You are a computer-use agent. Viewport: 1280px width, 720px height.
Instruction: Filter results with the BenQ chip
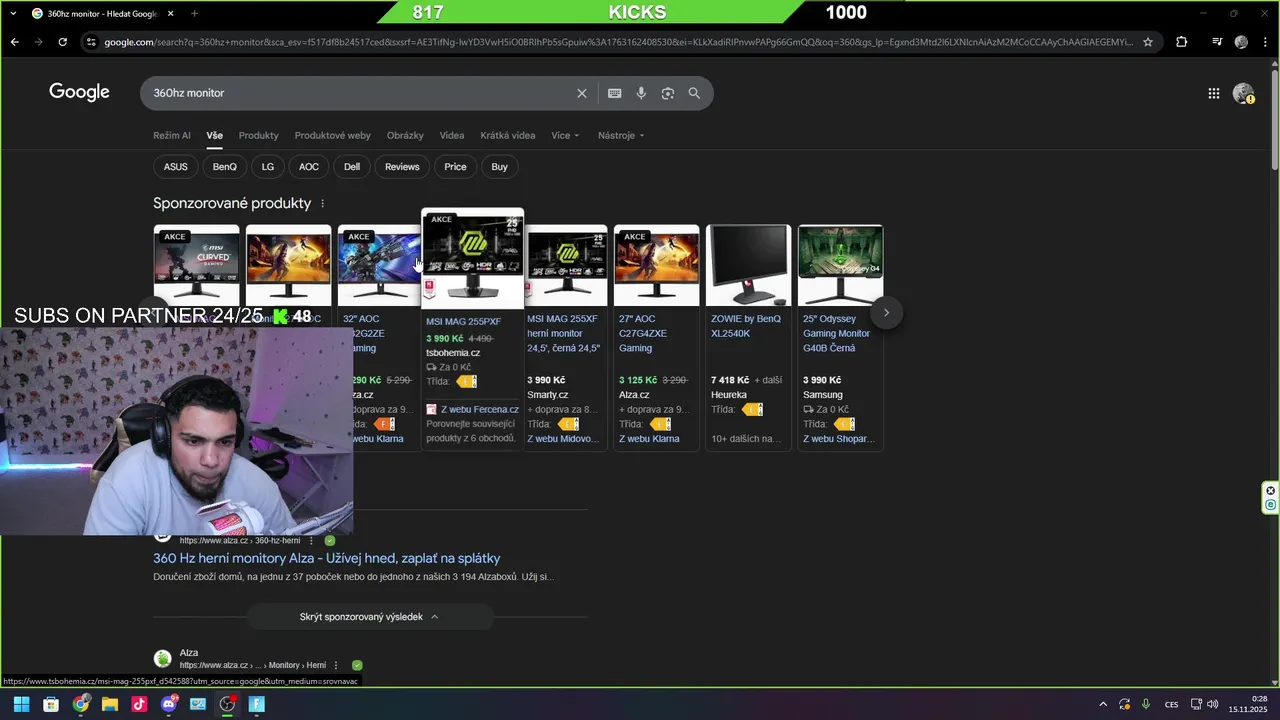pos(225,167)
